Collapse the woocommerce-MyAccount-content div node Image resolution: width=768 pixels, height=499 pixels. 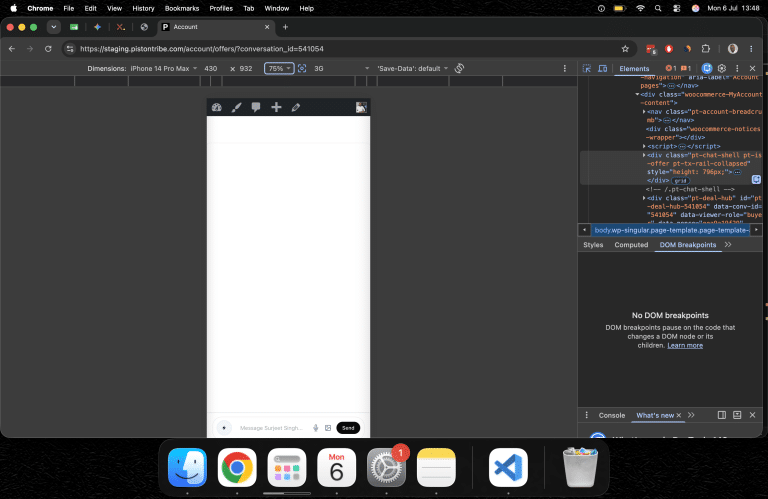click(637, 95)
